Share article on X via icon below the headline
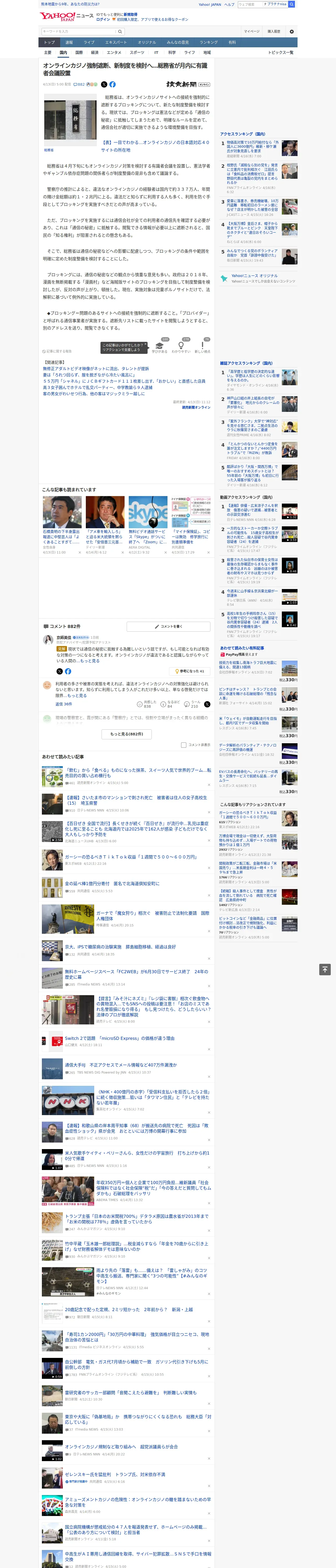Image resolution: width=336 pixels, height=1568 pixels. point(104,85)
